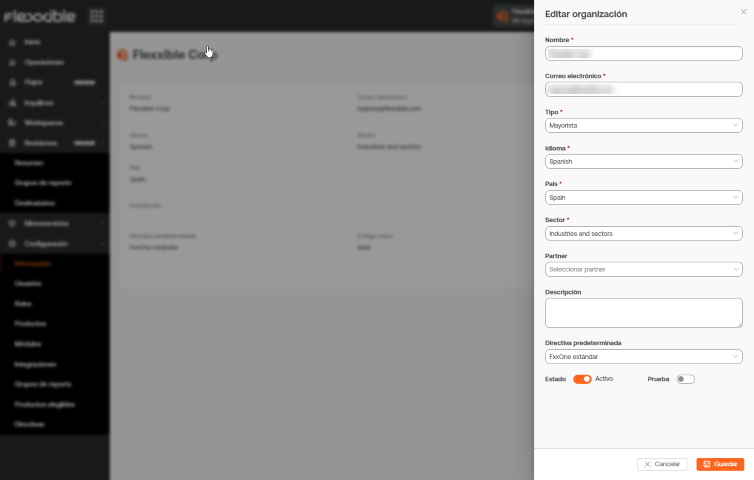Open Roles in Configuración submenu
754x480 pixels.
(23, 304)
